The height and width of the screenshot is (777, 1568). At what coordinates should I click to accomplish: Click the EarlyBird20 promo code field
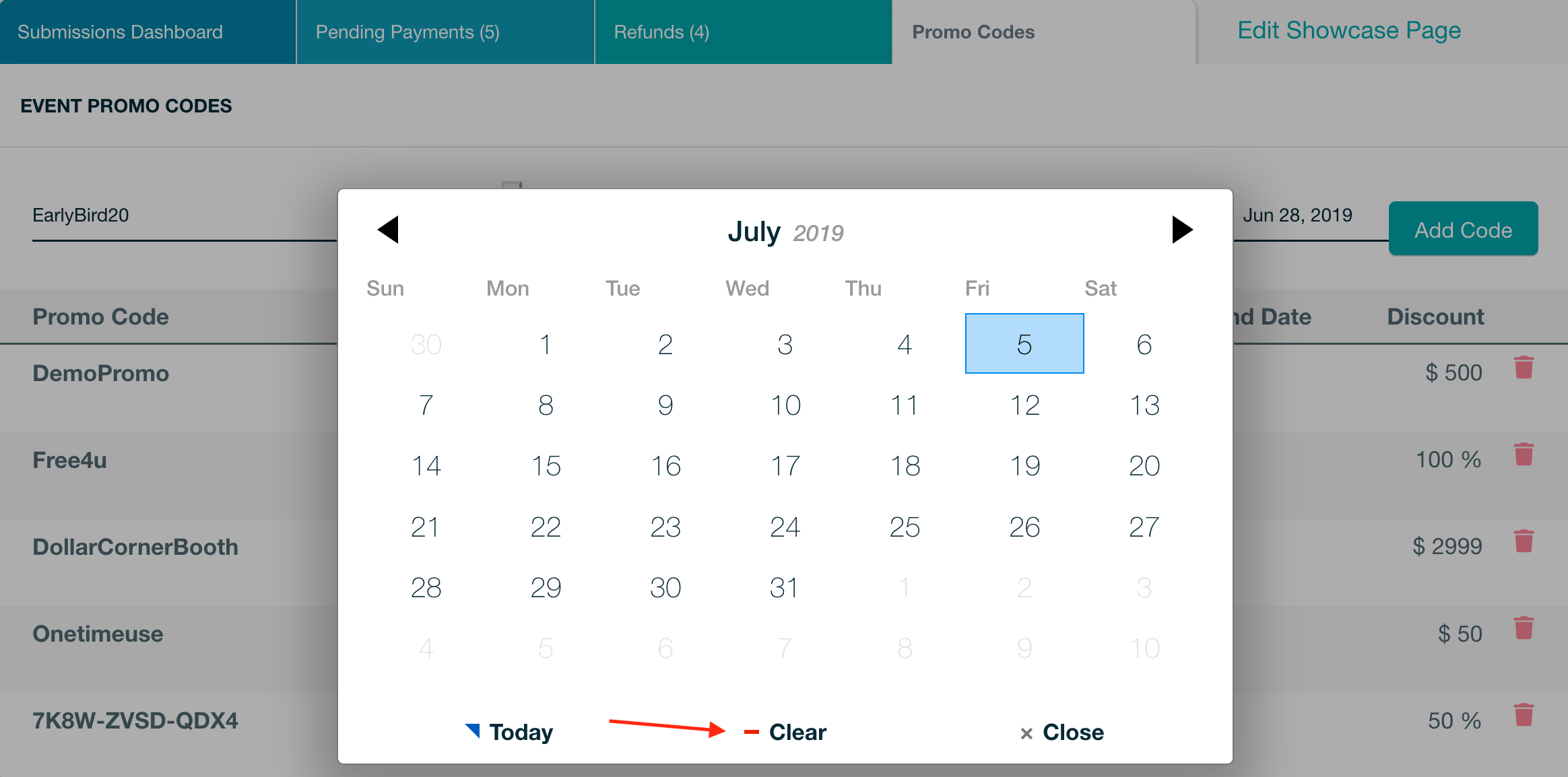coord(182,215)
